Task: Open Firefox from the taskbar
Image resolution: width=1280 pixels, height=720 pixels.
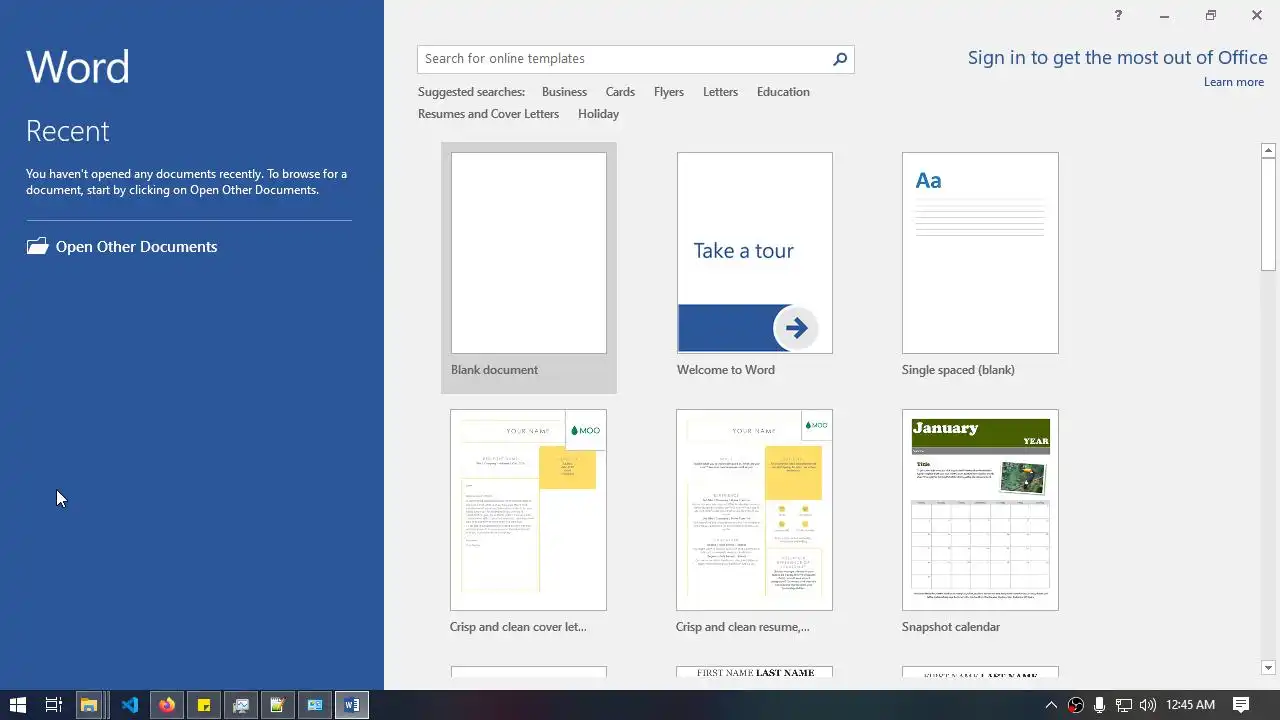Action: 166,705
